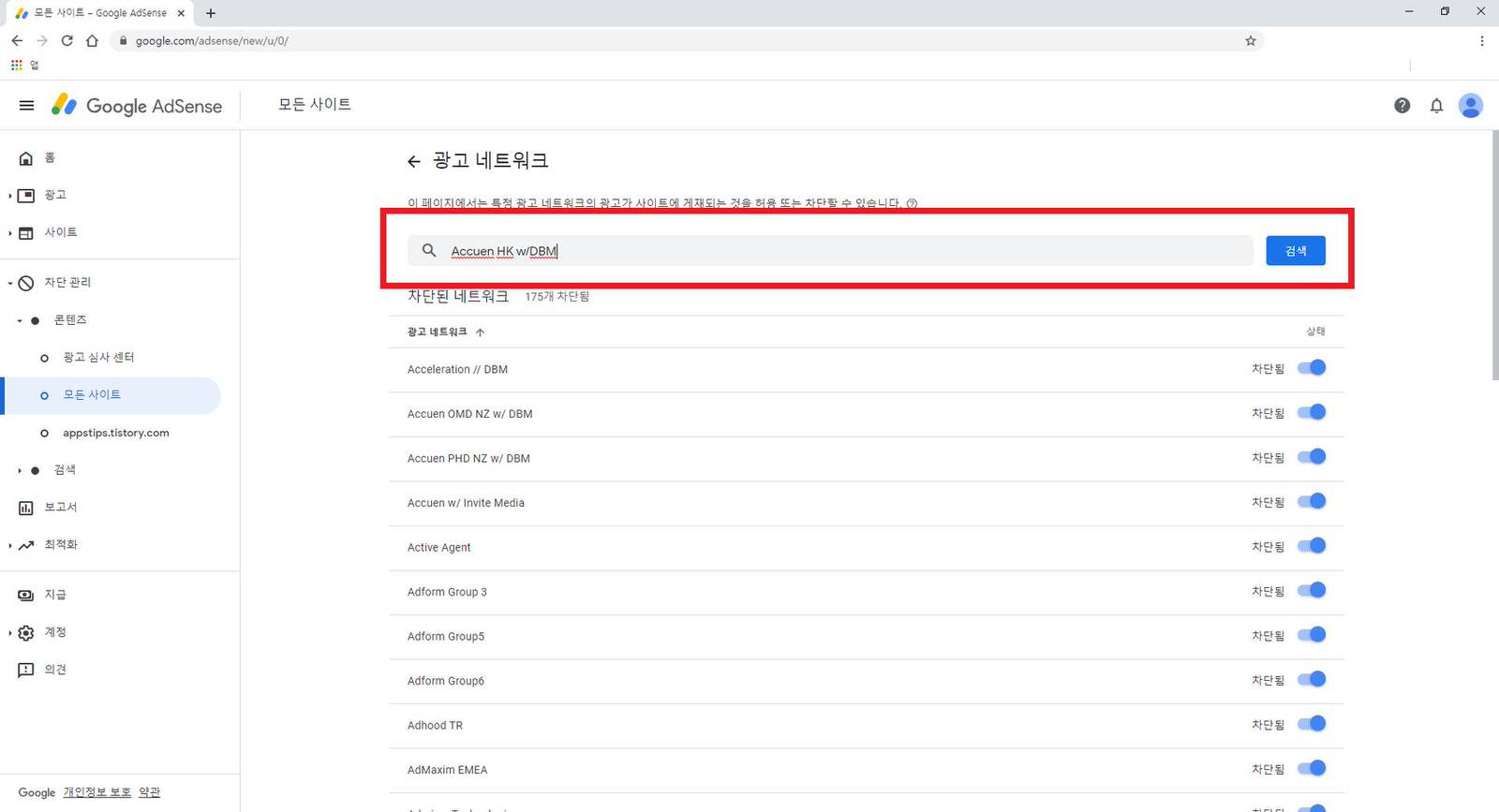Click the browser address bar URL
Screen dimensions: 1499x812
pyautogui.click(x=212, y=40)
